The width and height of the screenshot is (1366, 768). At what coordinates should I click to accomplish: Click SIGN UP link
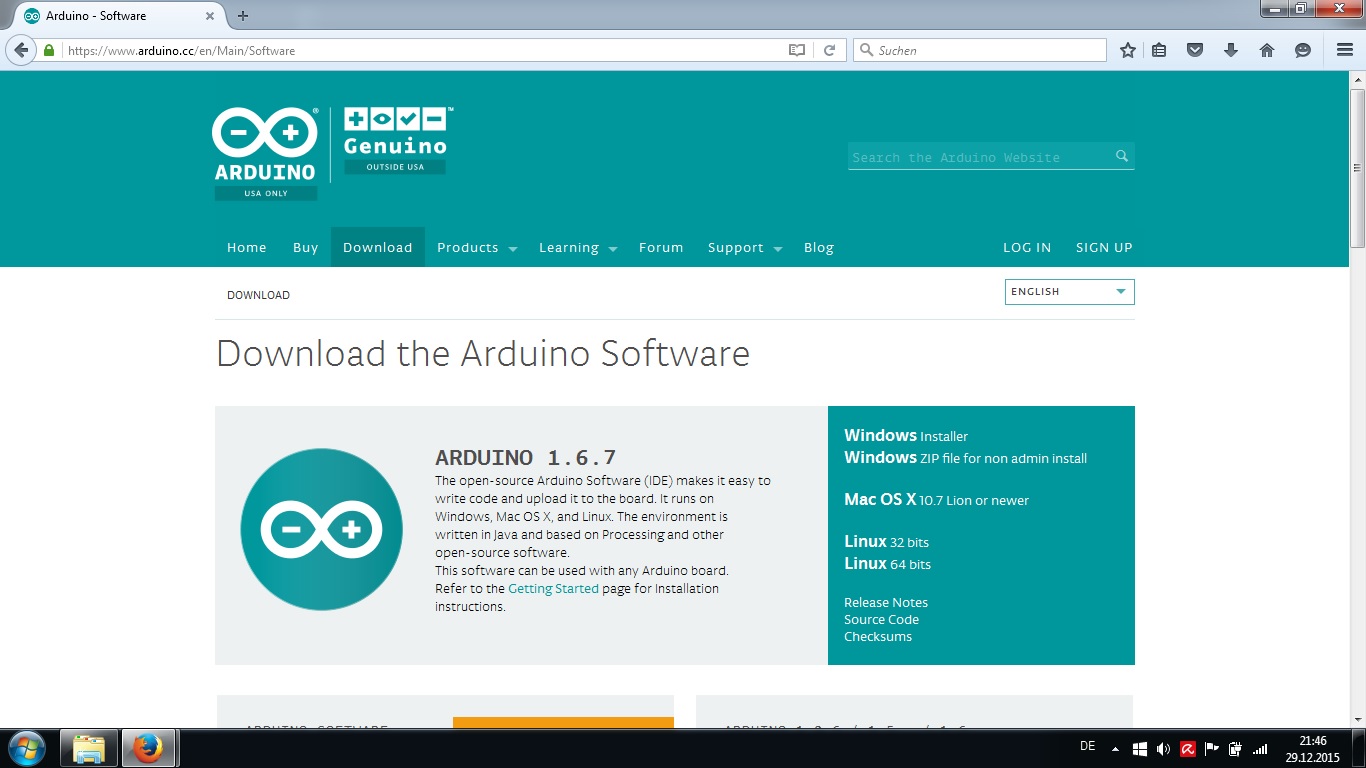[x=1104, y=247]
